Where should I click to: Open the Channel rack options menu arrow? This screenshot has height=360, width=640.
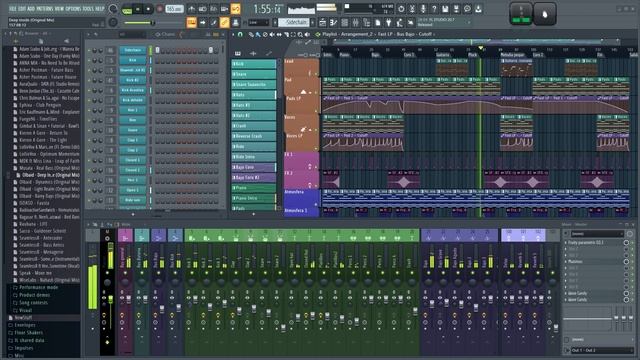pyautogui.click(x=88, y=35)
